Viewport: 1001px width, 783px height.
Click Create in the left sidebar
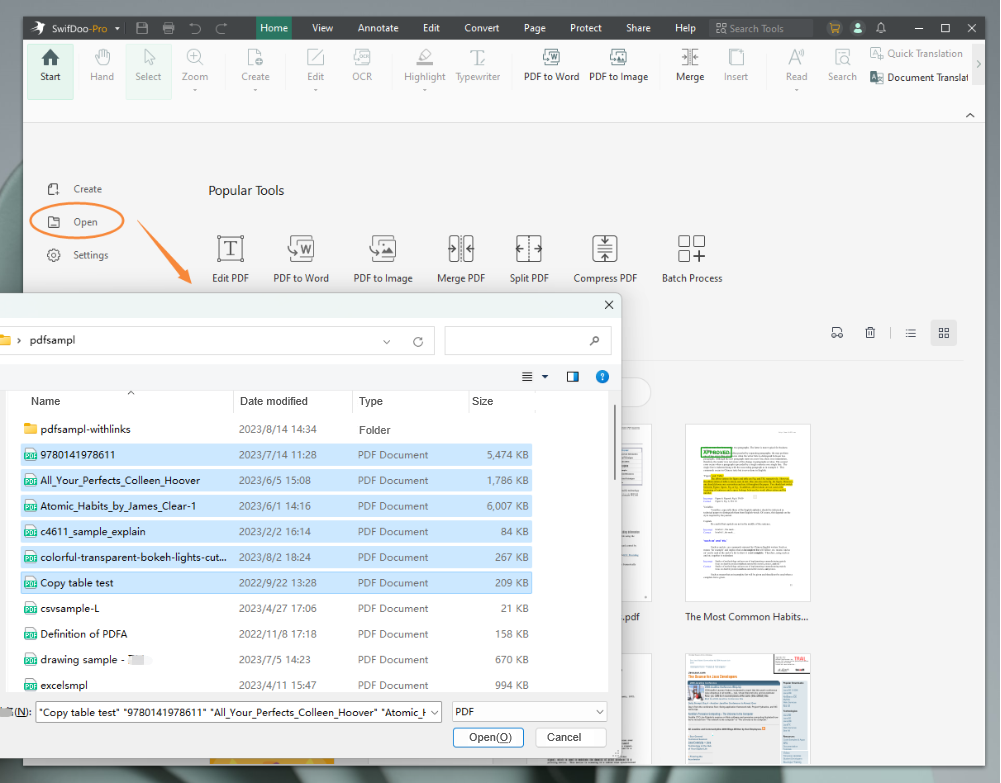pos(74,189)
